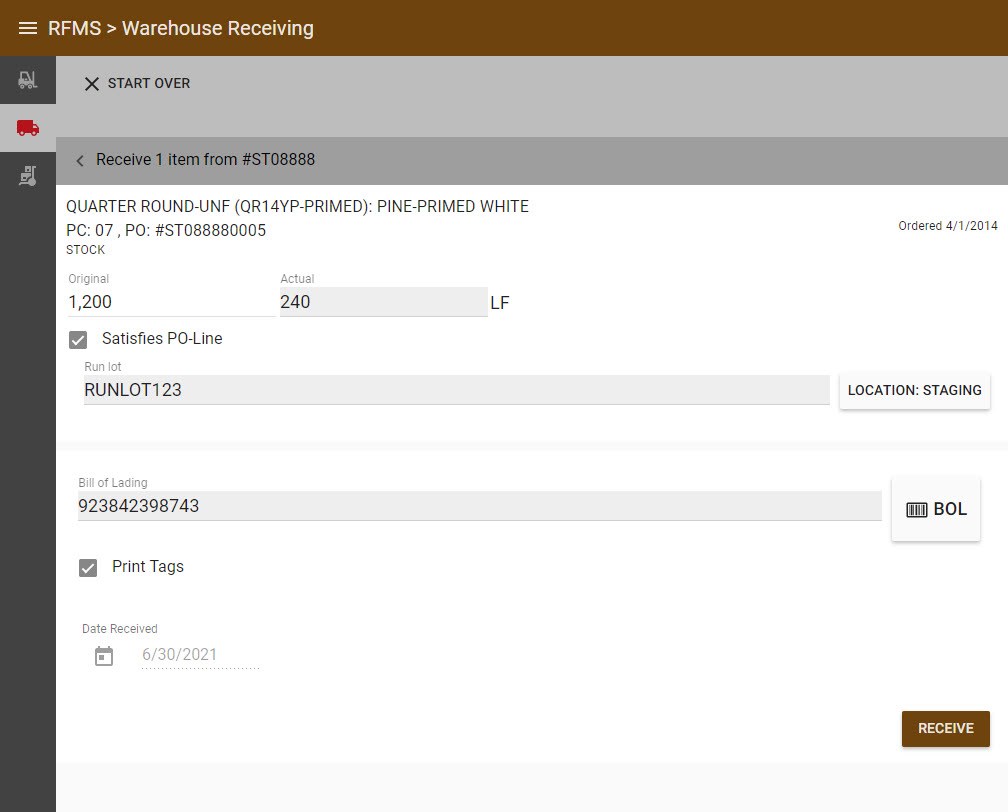
Task: Toggle the Print Tags checkbox
Action: [x=88, y=568]
